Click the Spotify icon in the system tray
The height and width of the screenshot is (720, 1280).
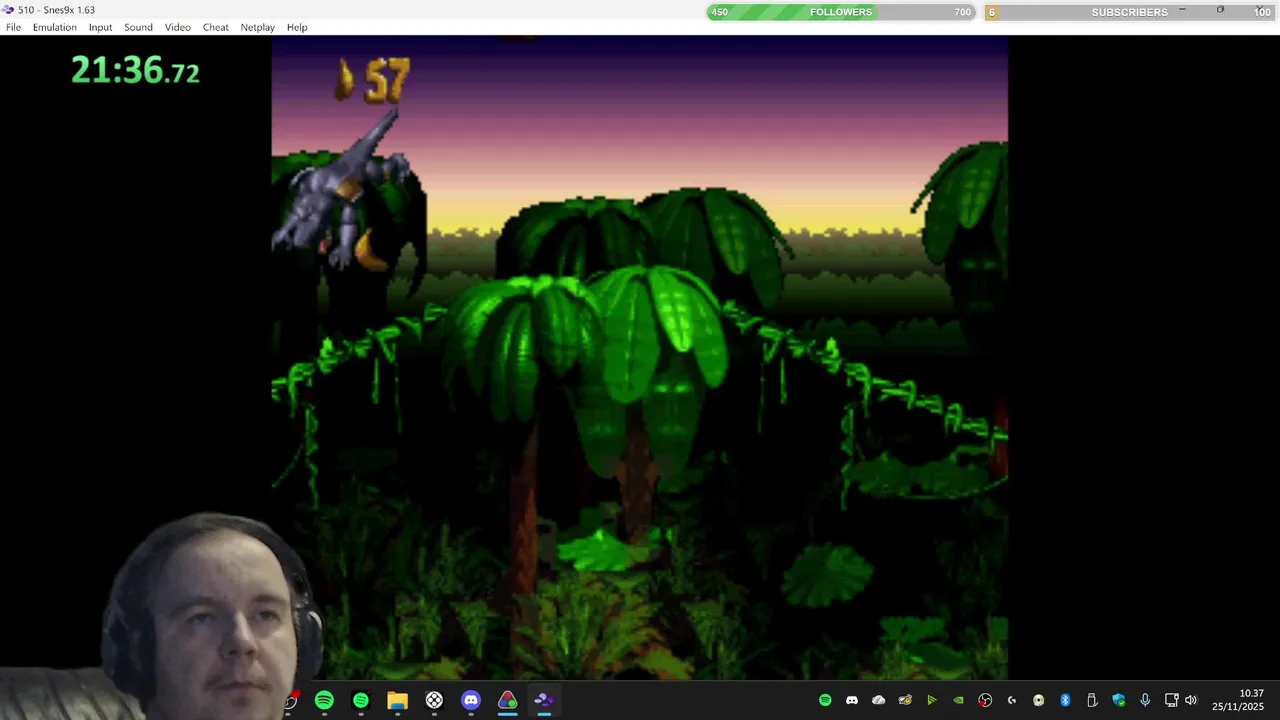pos(825,700)
